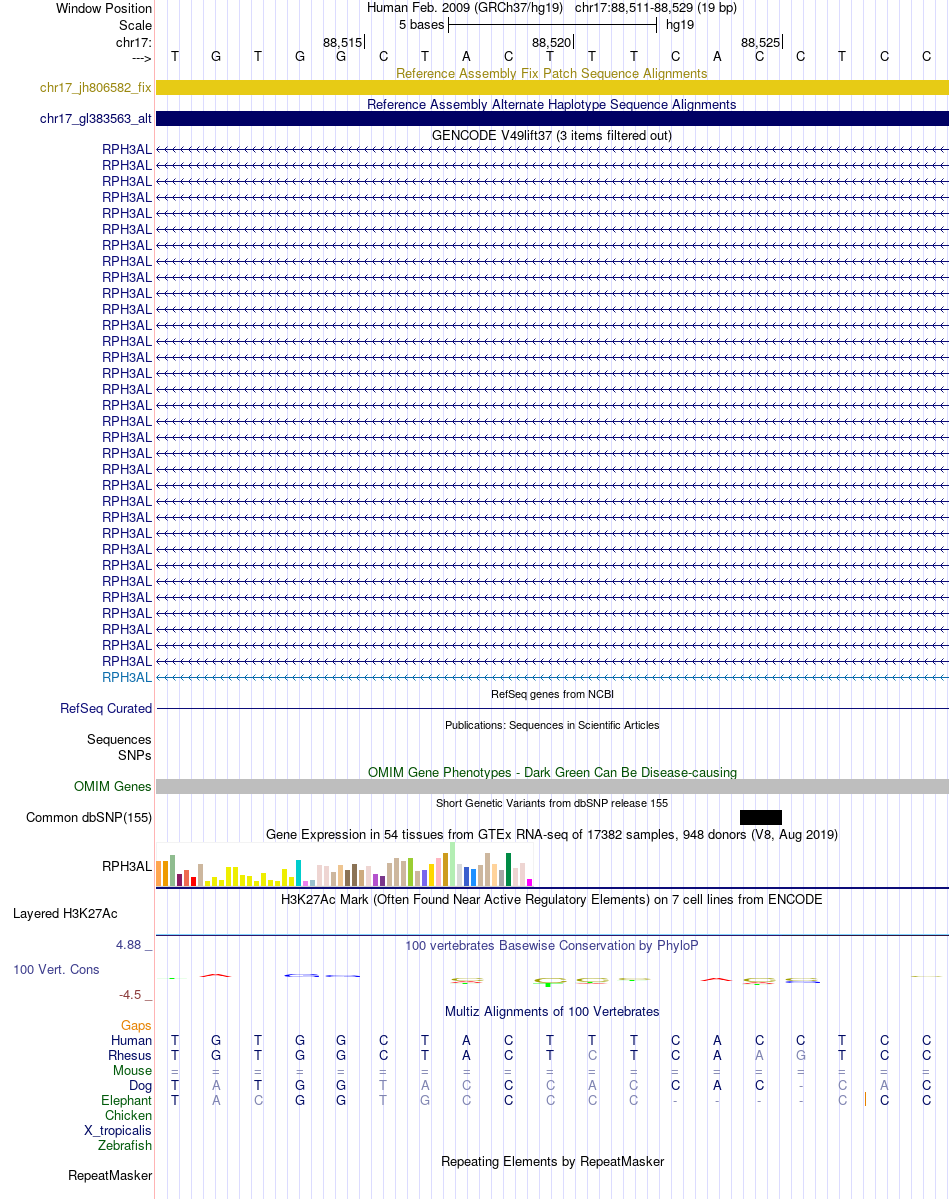Click the 88,525 position tick label

point(760,43)
